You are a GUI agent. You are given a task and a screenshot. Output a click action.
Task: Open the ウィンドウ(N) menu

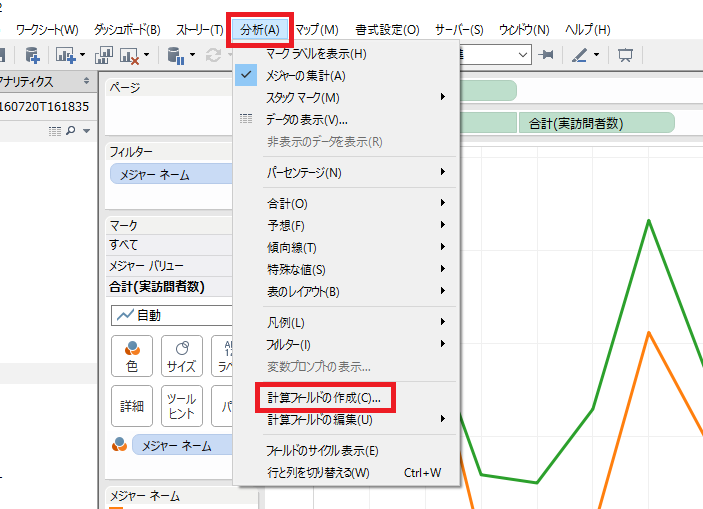tap(524, 30)
